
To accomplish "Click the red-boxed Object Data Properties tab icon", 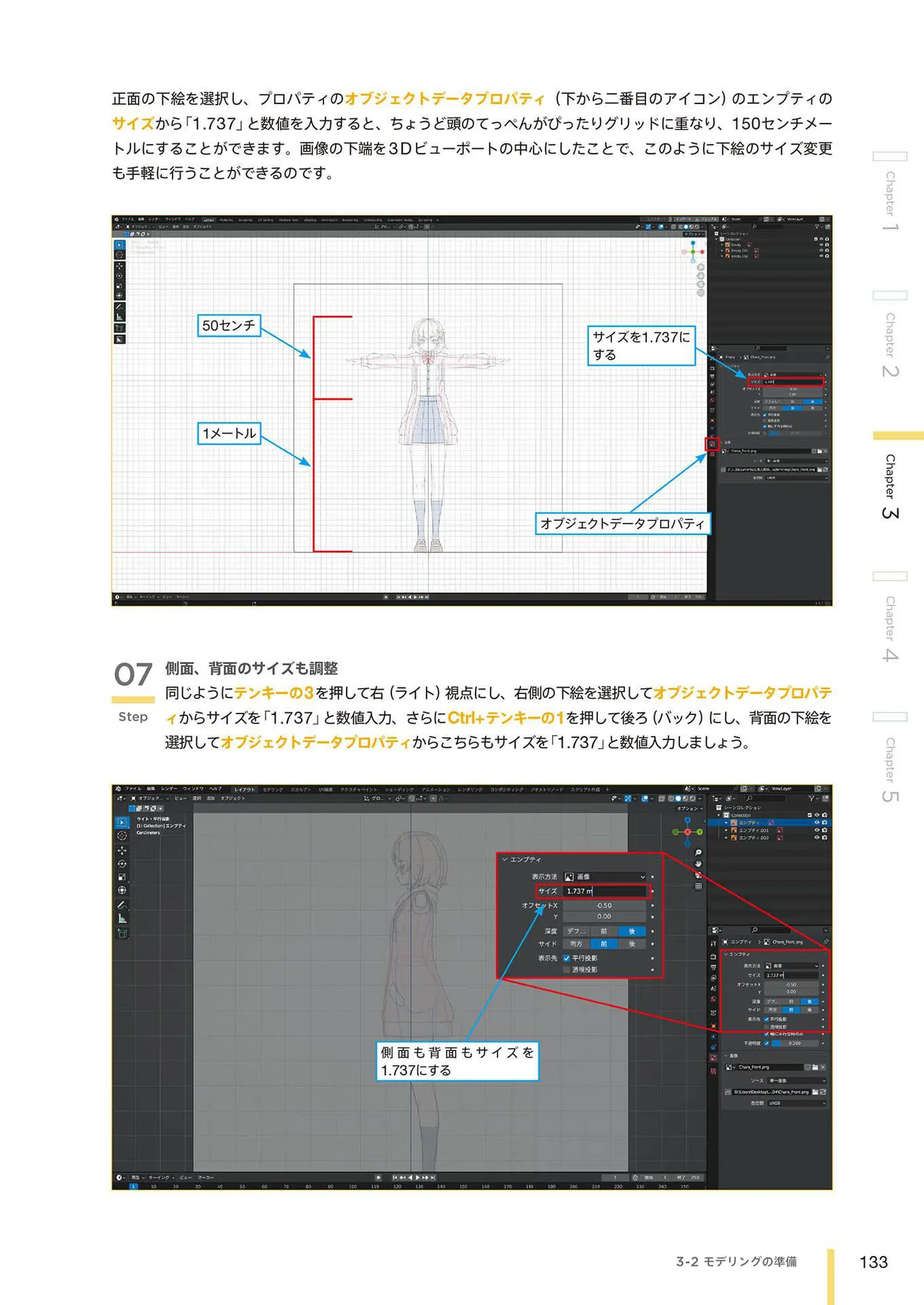I will point(712,444).
